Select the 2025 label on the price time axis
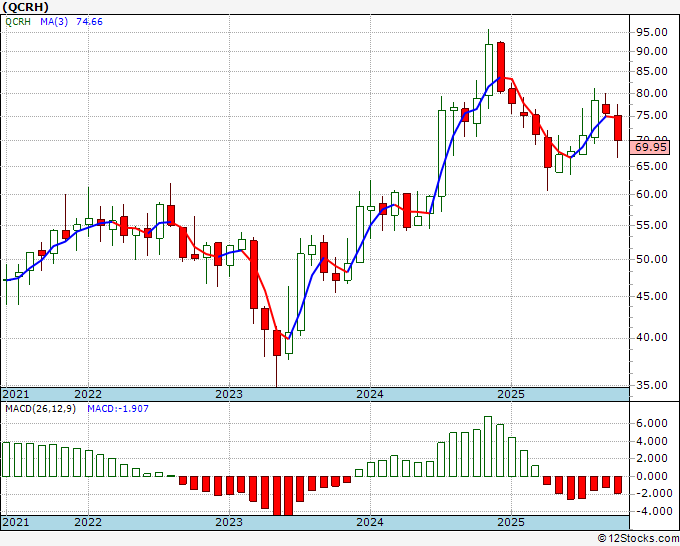The height and width of the screenshot is (546, 680). [x=511, y=394]
